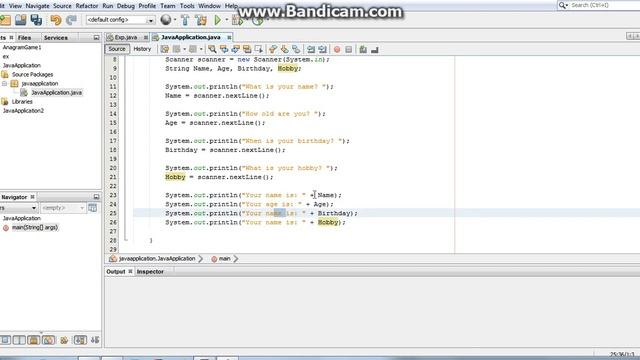Viewport: 640px width, 360px height.
Task: Click the New Project toolbar icon
Action: point(6,20)
